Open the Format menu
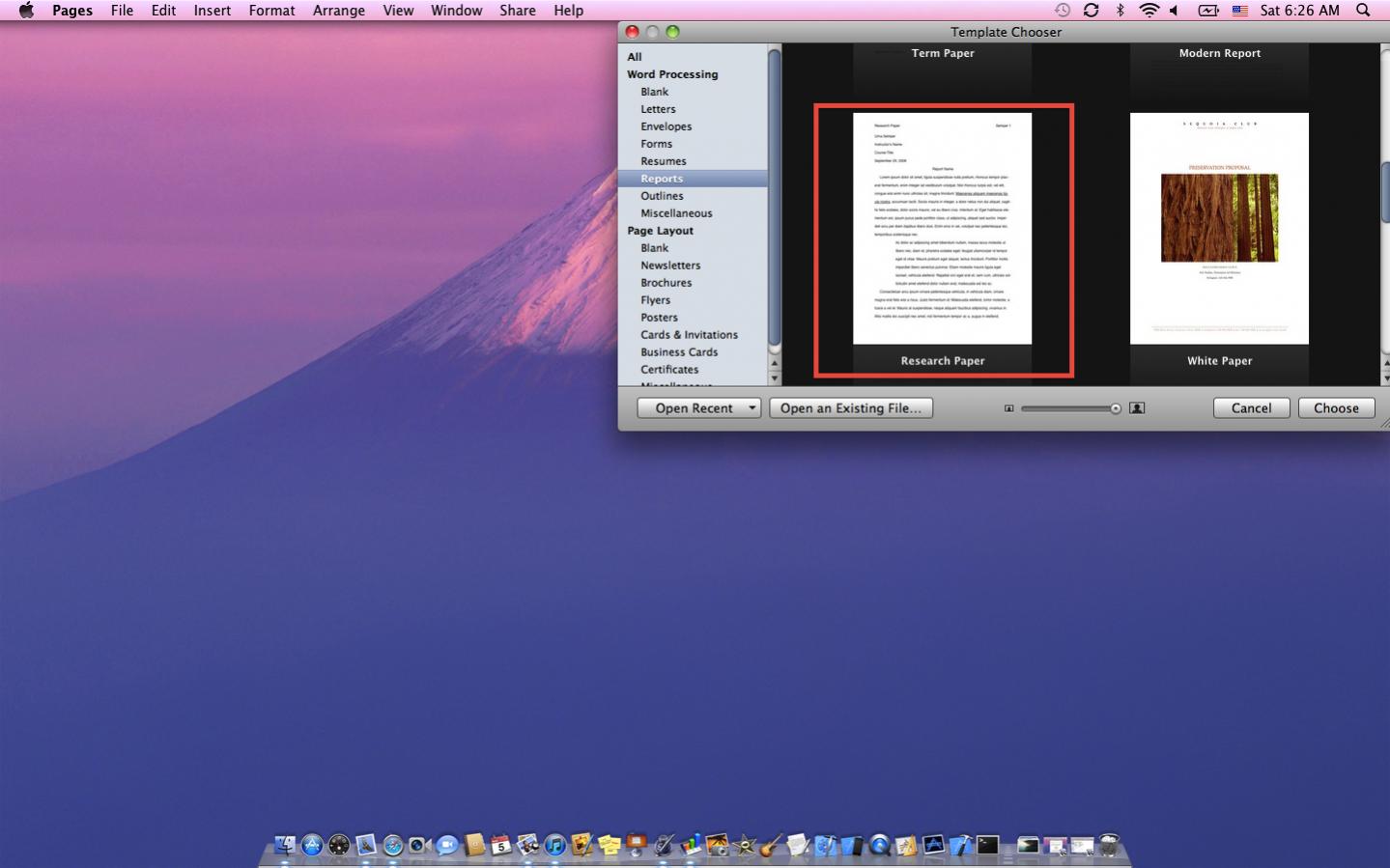The height and width of the screenshot is (868, 1390). (x=271, y=10)
